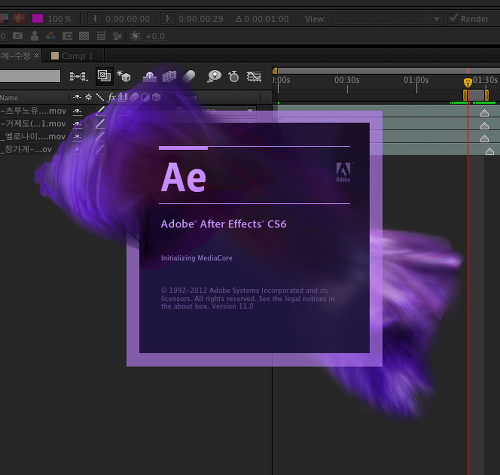The image size is (500, 475).
Task: Click the time navigator start handle
Action: (x=275, y=71)
